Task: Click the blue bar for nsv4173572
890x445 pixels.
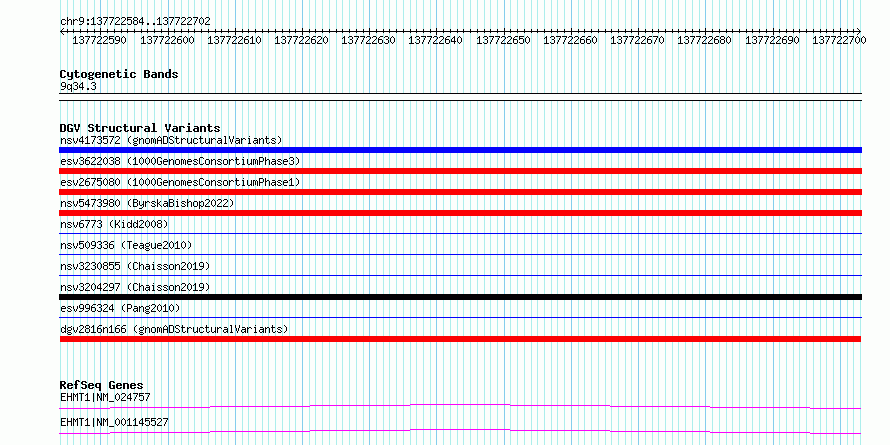Action: [460, 150]
